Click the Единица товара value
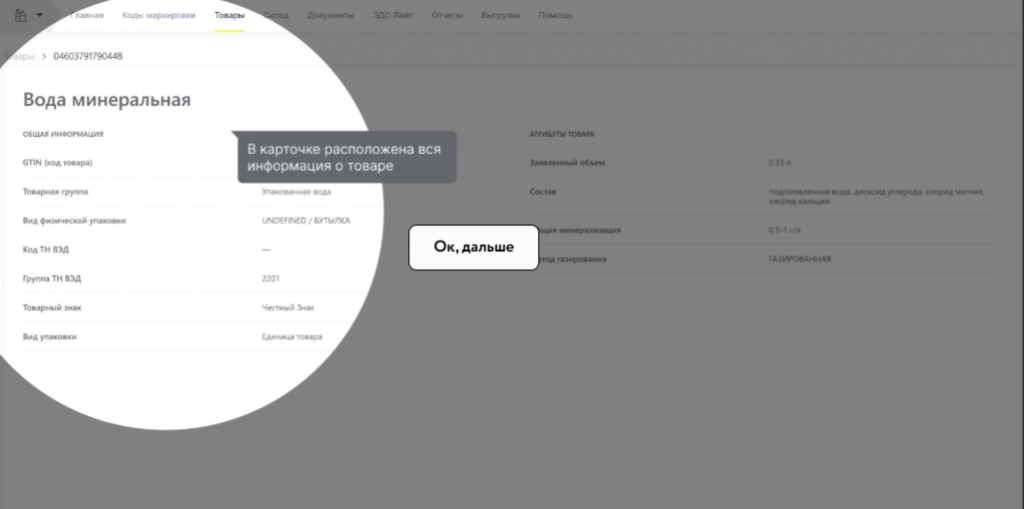Screen dimensions: 1024x509 [x=292, y=337]
